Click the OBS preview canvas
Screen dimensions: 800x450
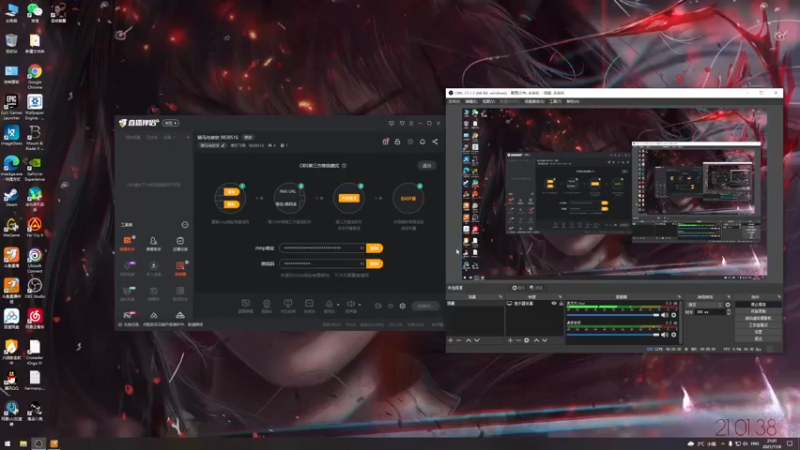(614, 194)
